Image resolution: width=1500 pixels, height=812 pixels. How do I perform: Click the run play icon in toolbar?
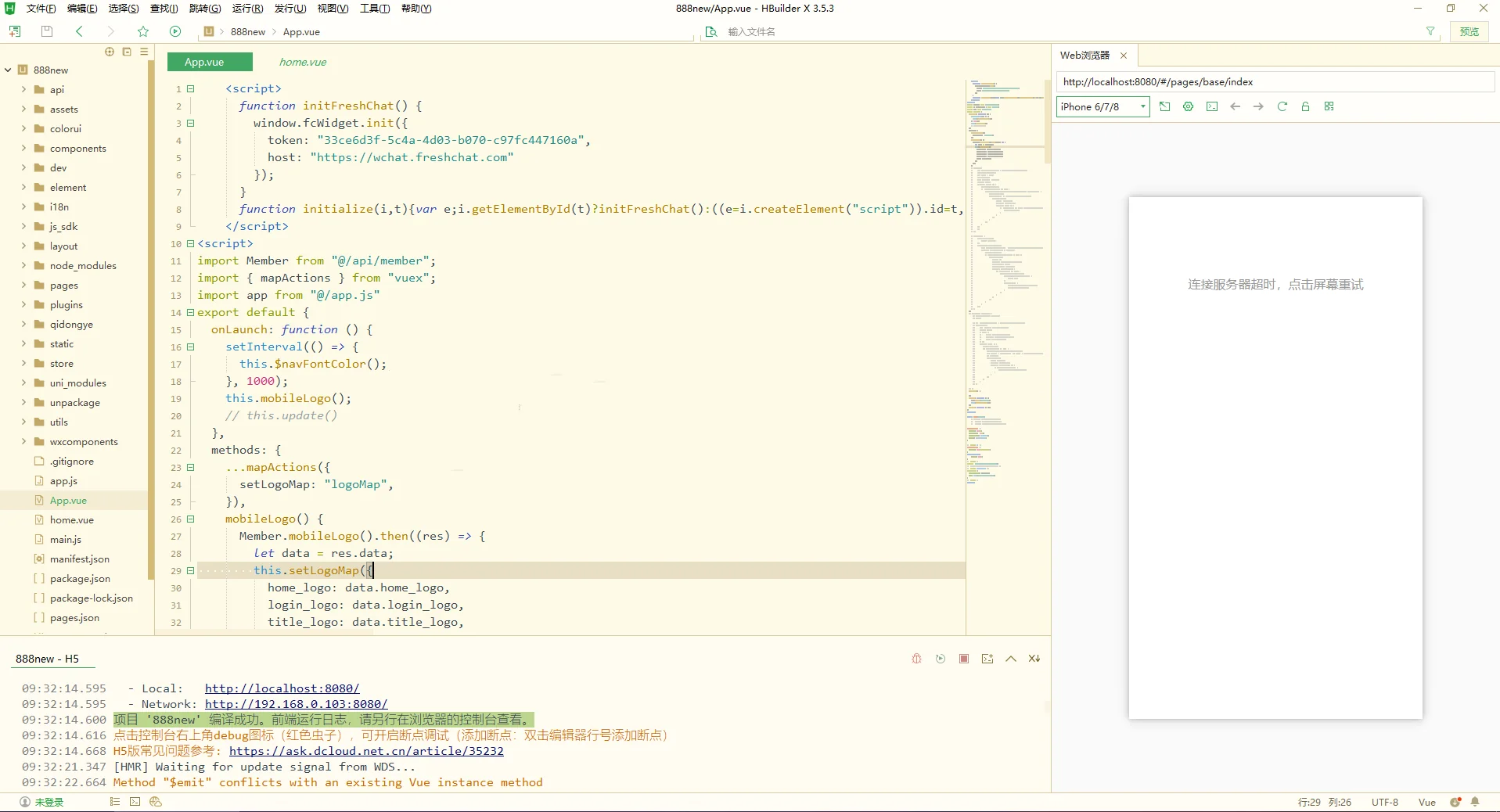(175, 31)
